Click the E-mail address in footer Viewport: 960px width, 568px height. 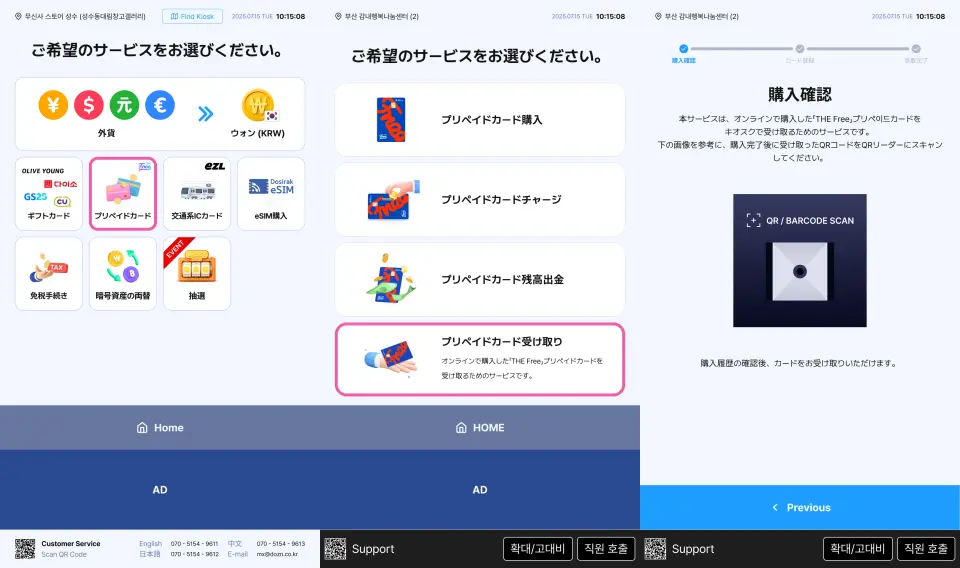(277, 554)
